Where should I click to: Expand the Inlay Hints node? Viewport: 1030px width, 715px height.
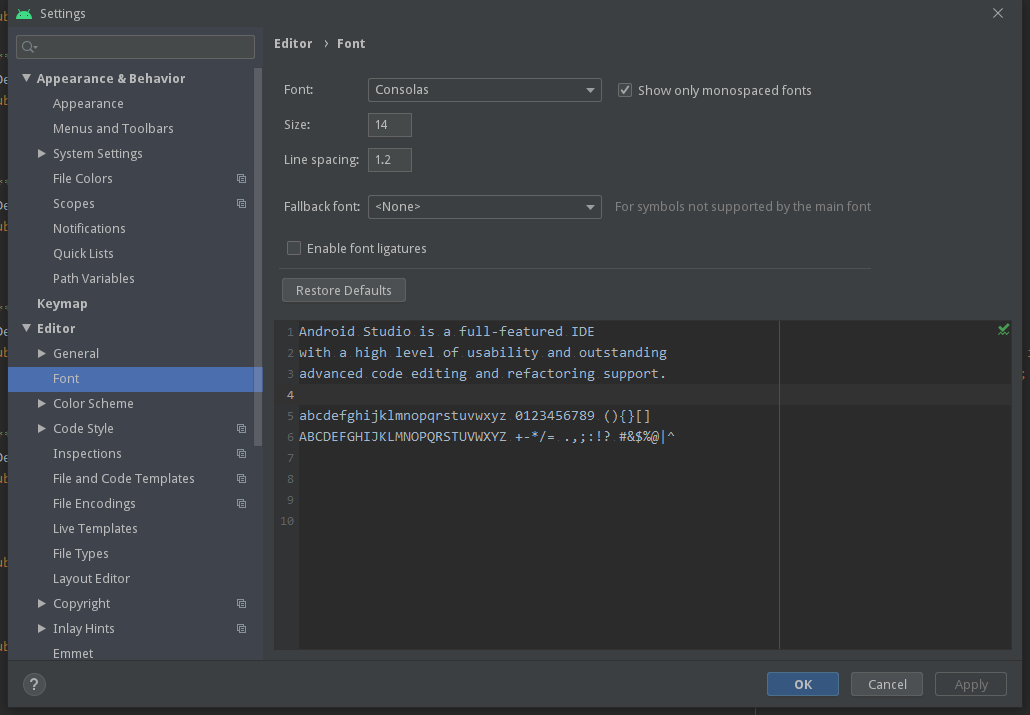(41, 628)
